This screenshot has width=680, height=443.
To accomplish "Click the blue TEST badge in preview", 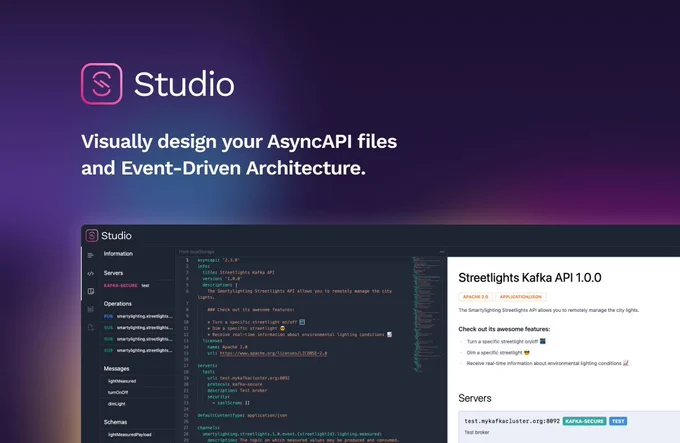I will tap(618, 421).
